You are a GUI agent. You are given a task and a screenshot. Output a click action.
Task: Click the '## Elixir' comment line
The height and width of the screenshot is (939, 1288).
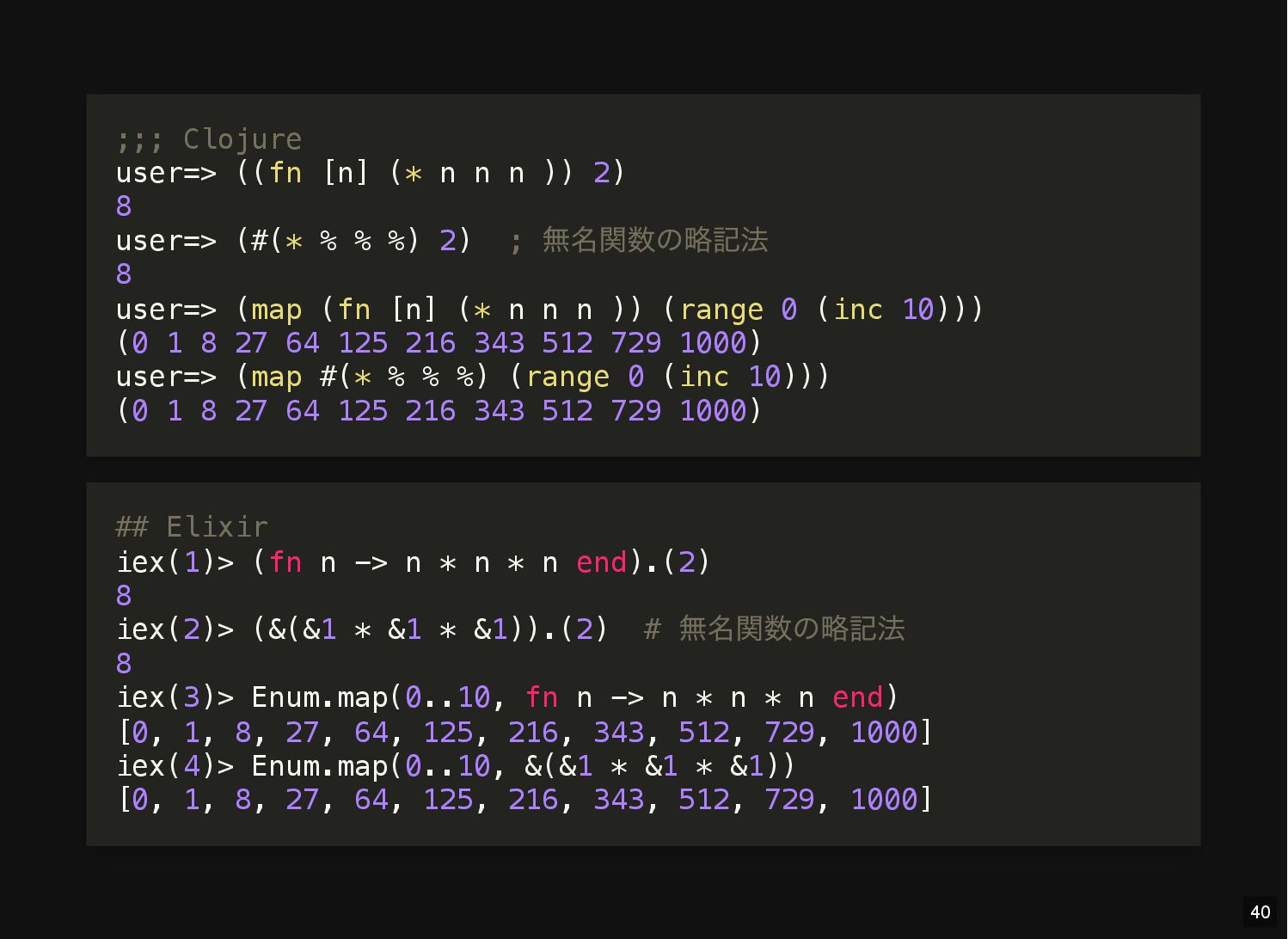(x=192, y=526)
